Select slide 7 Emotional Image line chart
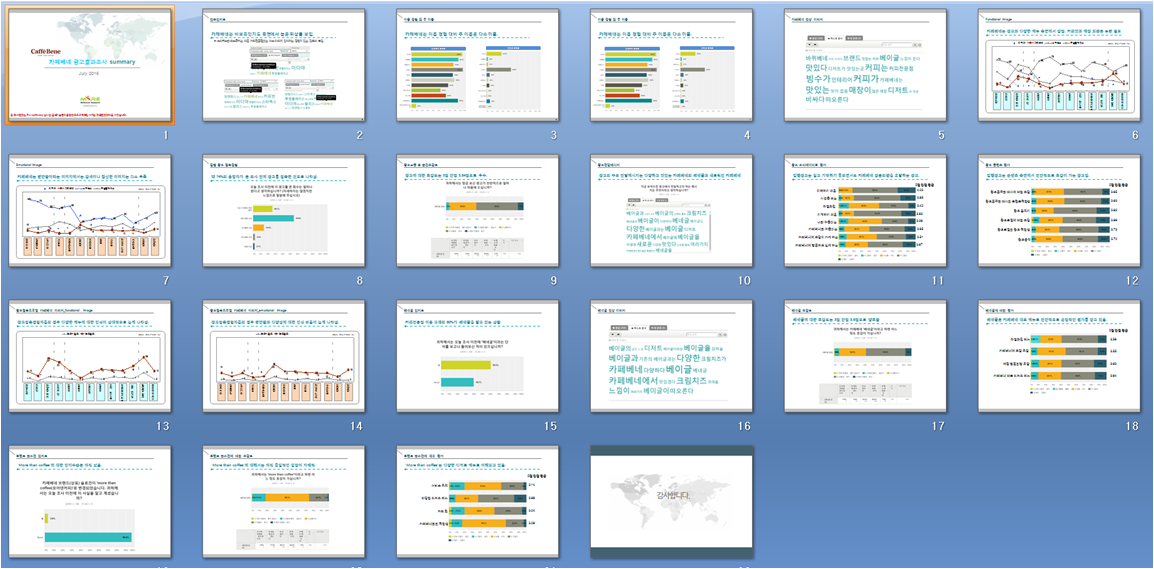 point(91,210)
